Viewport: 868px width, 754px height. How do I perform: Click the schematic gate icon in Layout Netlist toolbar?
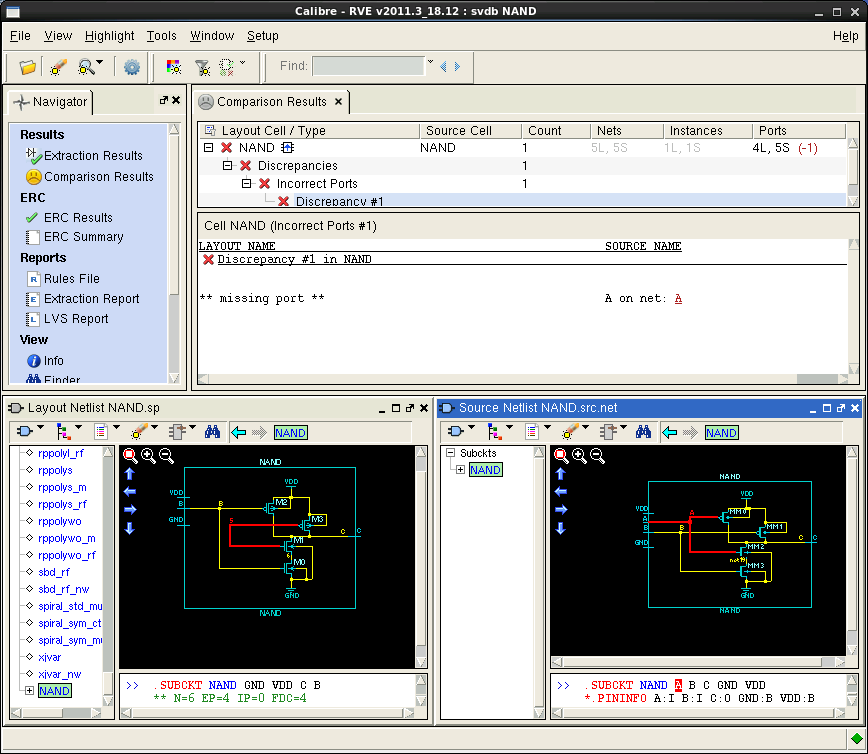[x=25, y=431]
